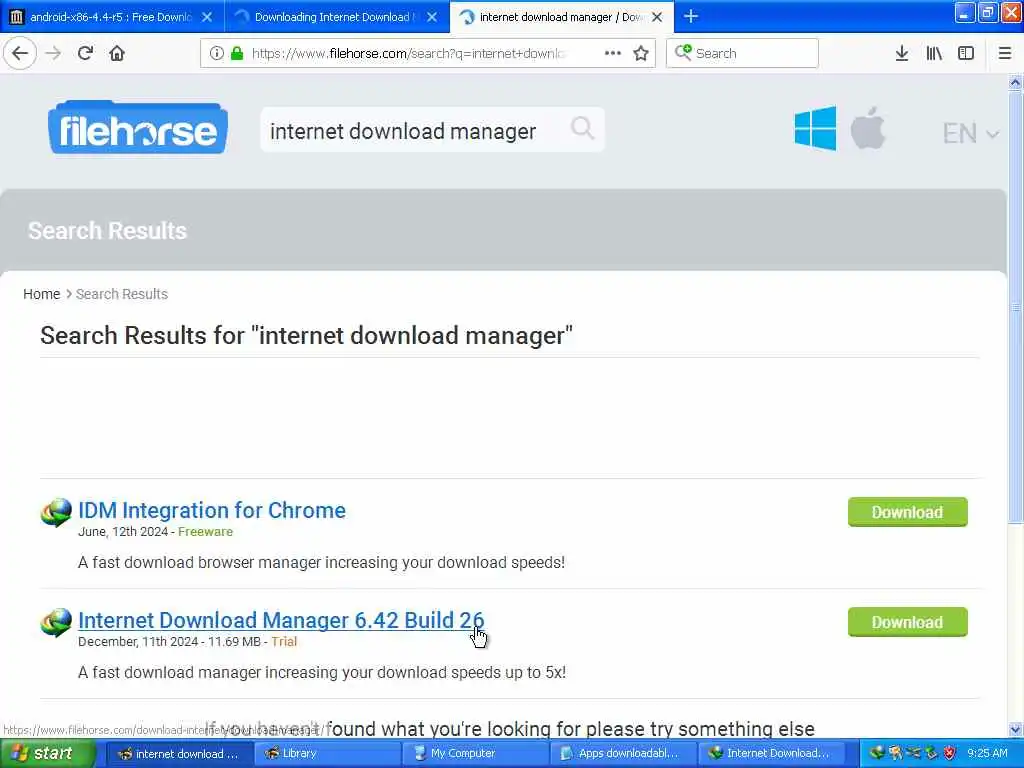
Task: Toggle the sidebar view
Action: click(966, 53)
